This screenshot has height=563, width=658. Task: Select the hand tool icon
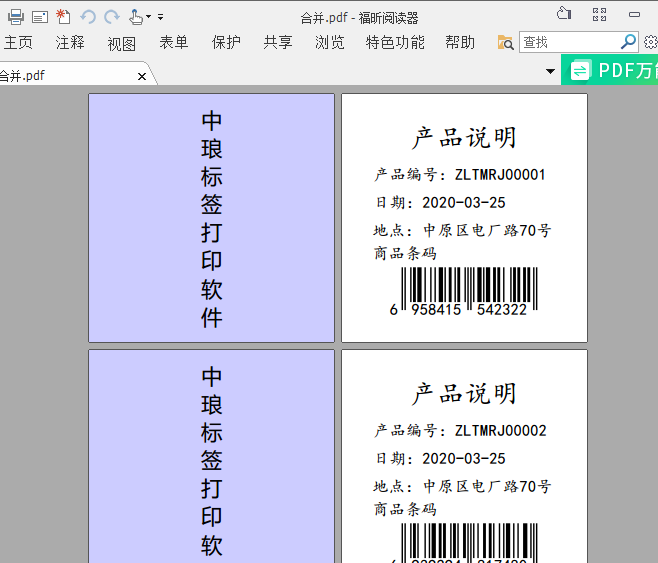[135, 16]
